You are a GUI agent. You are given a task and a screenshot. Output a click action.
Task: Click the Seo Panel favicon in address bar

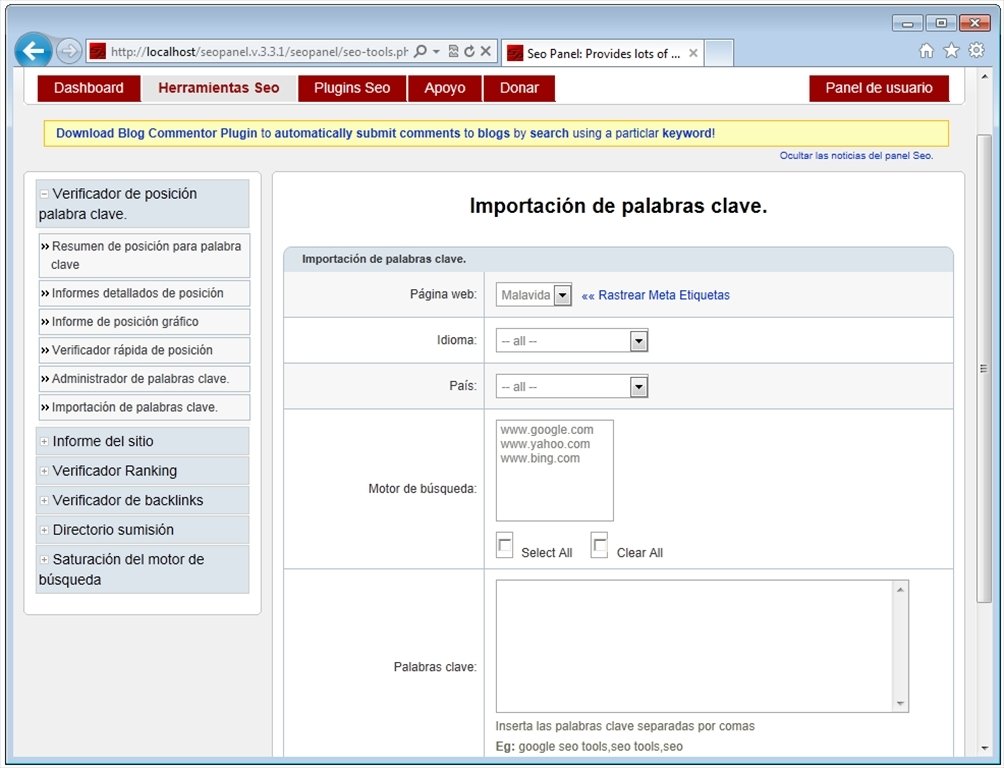(x=97, y=51)
